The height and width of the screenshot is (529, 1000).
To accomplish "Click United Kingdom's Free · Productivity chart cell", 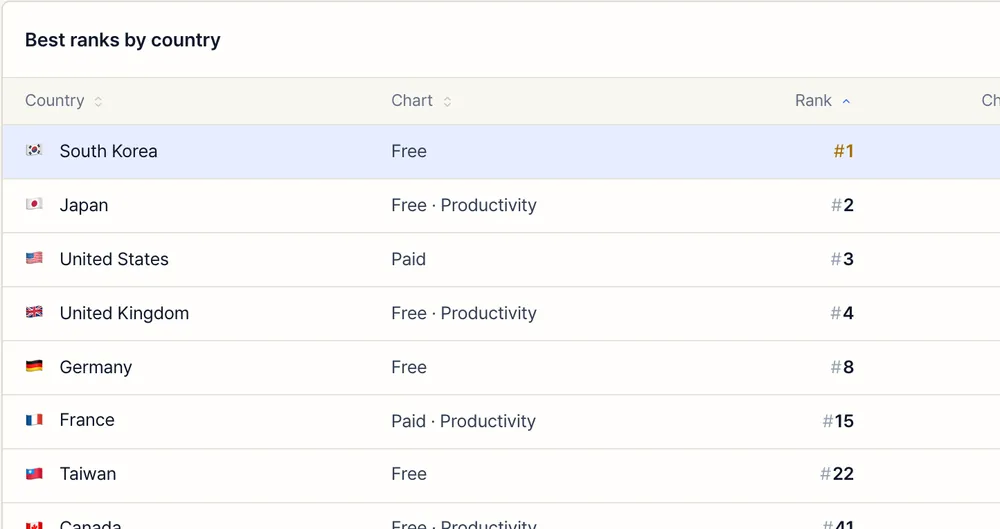I will coord(464,313).
